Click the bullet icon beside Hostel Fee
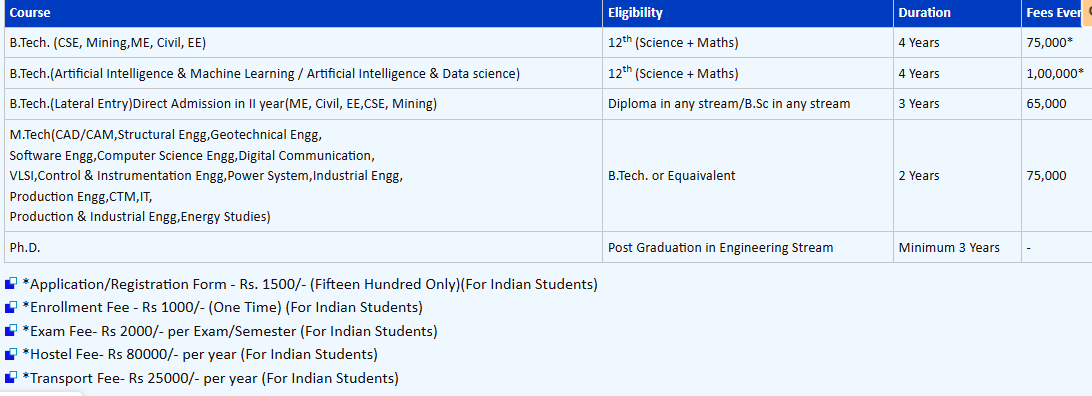The image size is (1092, 396). [x=10, y=354]
